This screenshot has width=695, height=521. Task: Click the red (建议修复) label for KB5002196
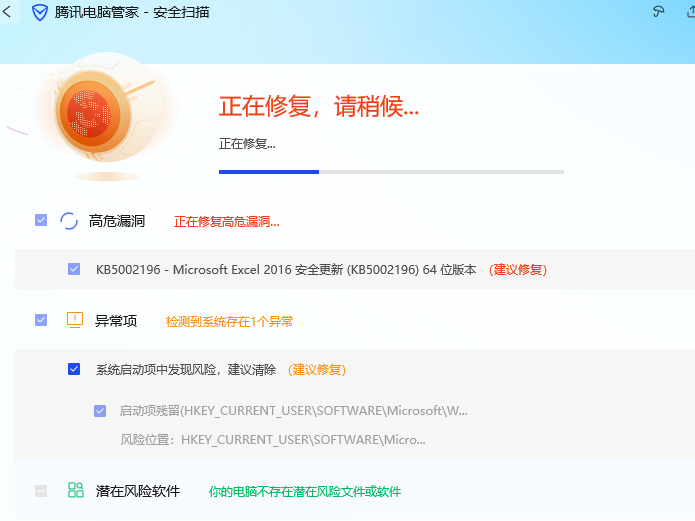click(x=518, y=270)
